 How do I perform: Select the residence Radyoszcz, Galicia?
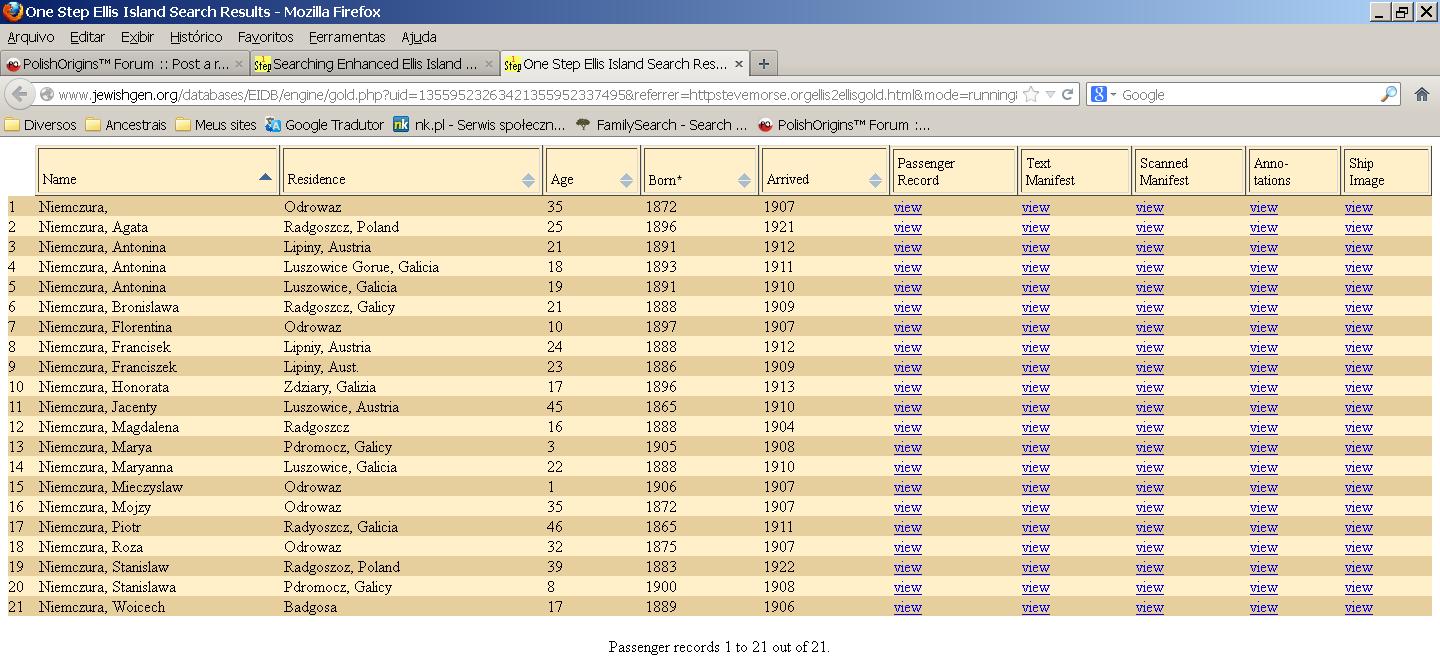tap(341, 527)
